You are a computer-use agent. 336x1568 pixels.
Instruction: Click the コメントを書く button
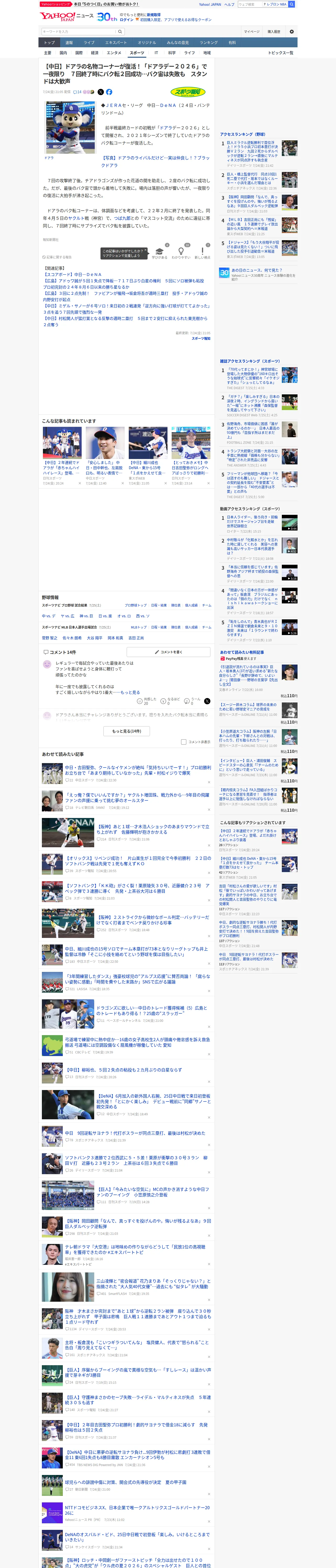[x=168, y=652]
